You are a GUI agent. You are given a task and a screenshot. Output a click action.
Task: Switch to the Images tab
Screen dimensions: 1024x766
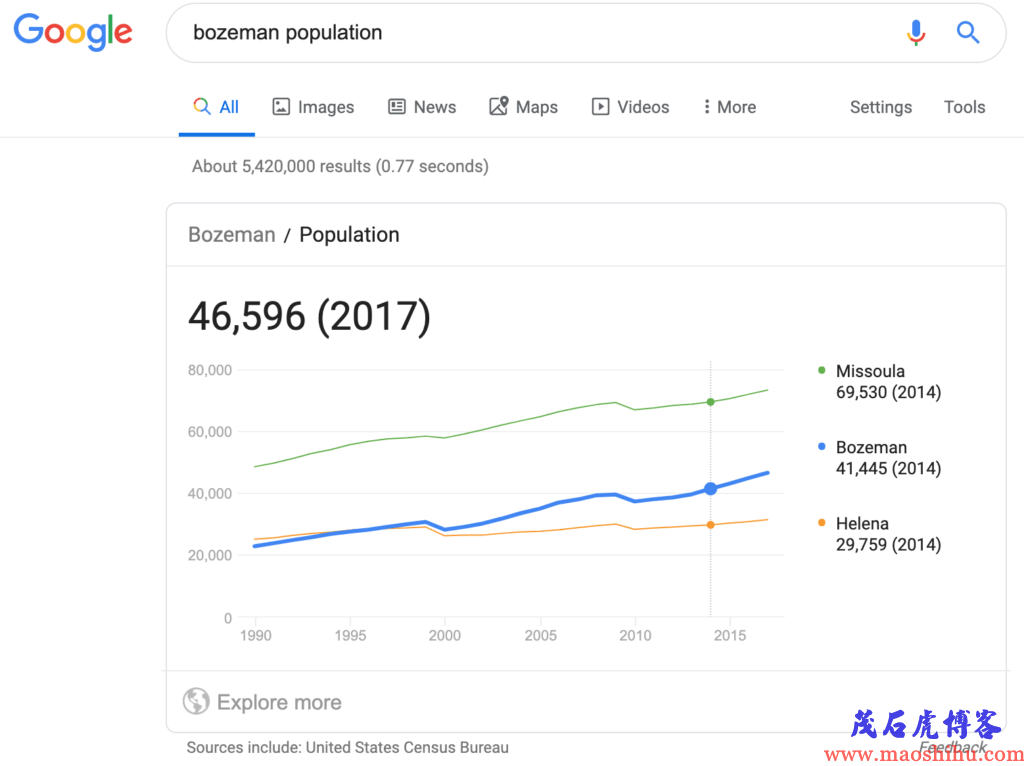[x=313, y=107]
